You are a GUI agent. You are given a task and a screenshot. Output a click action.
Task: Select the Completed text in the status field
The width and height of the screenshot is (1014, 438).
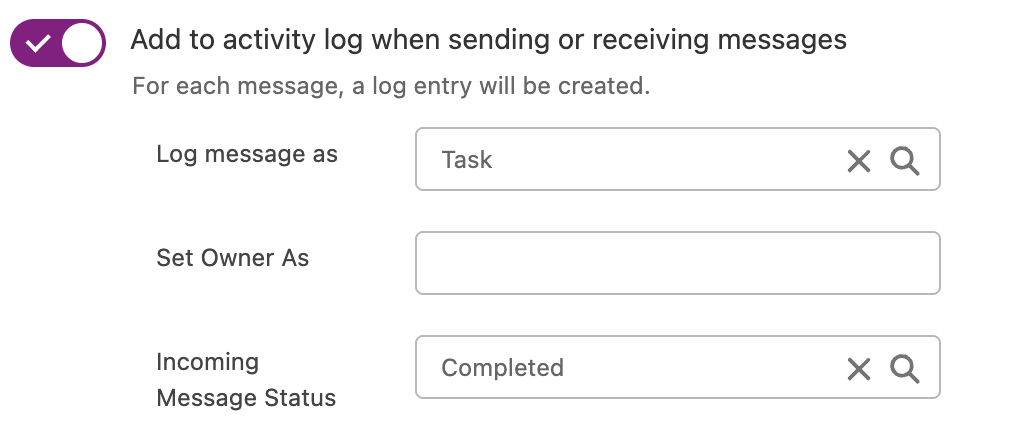coord(502,367)
